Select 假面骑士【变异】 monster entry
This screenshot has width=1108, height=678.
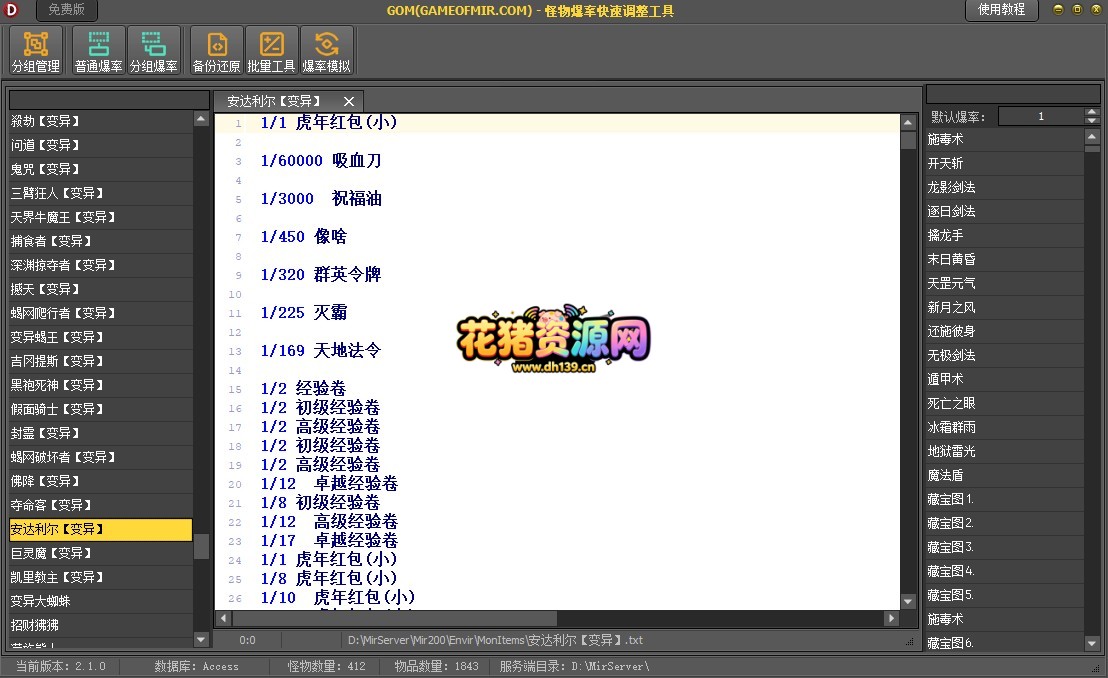[100, 409]
